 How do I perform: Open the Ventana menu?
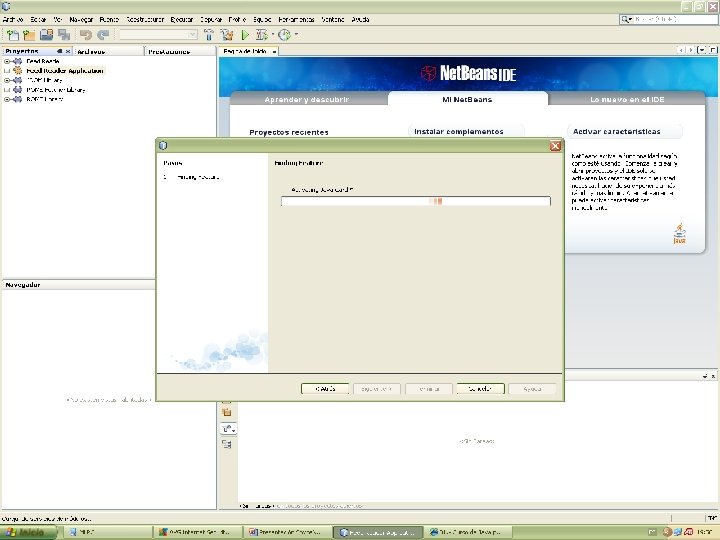click(333, 19)
